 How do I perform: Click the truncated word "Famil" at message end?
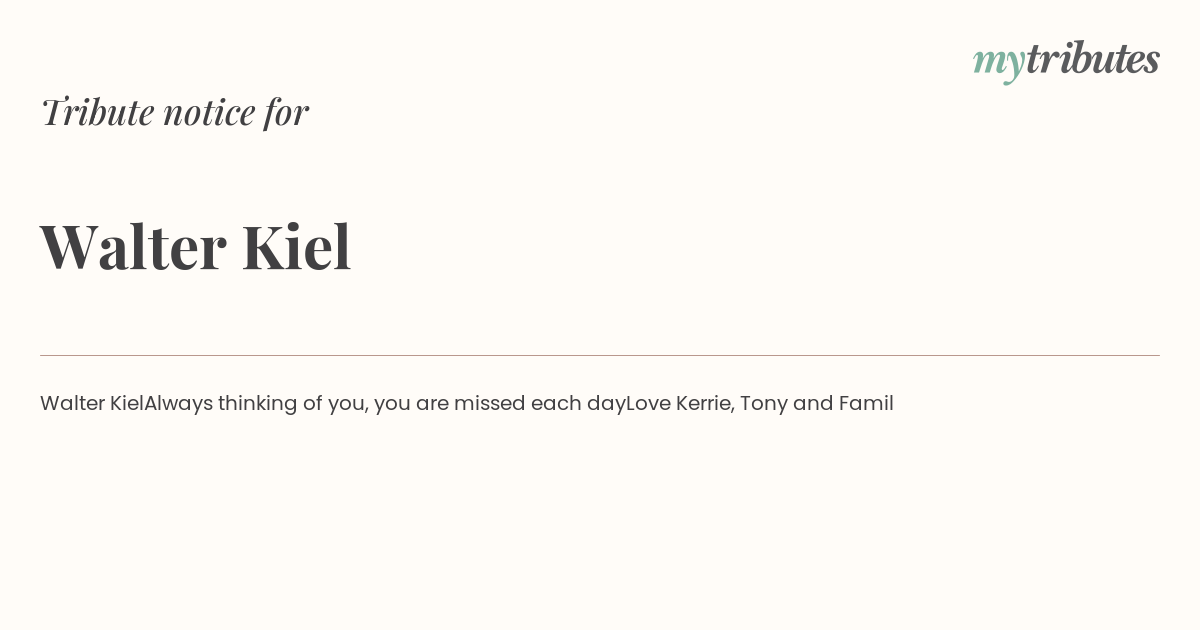(866, 404)
